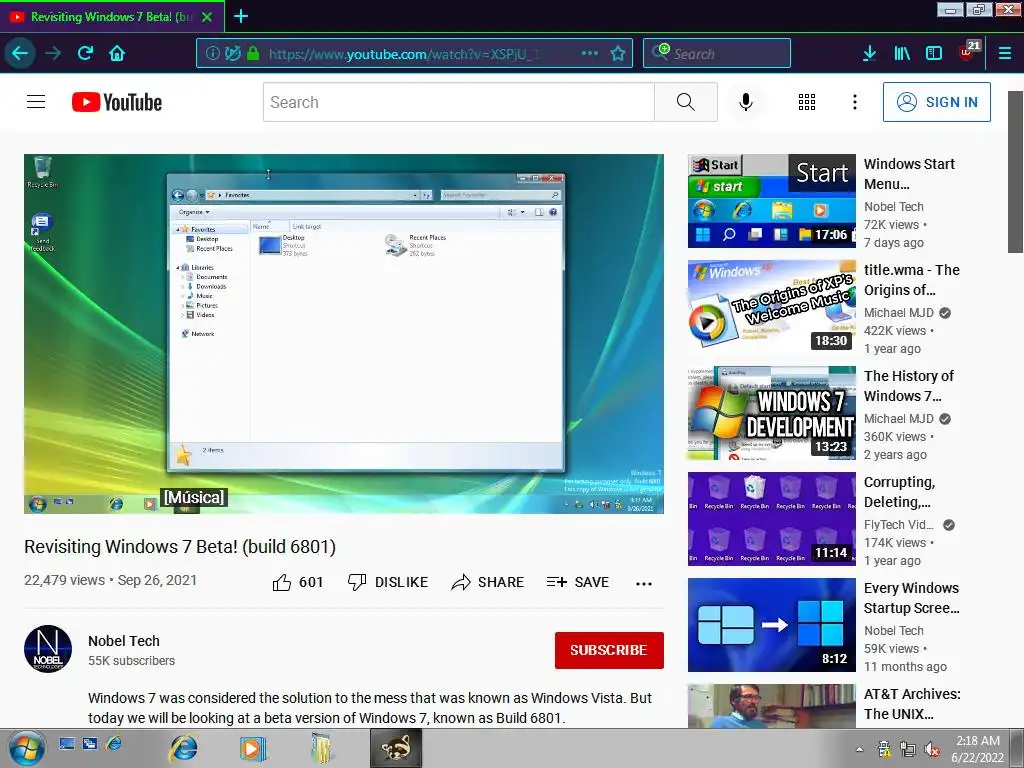Click the muted volume tray icon
The width and height of the screenshot is (1024, 768).
pyautogui.click(x=933, y=749)
